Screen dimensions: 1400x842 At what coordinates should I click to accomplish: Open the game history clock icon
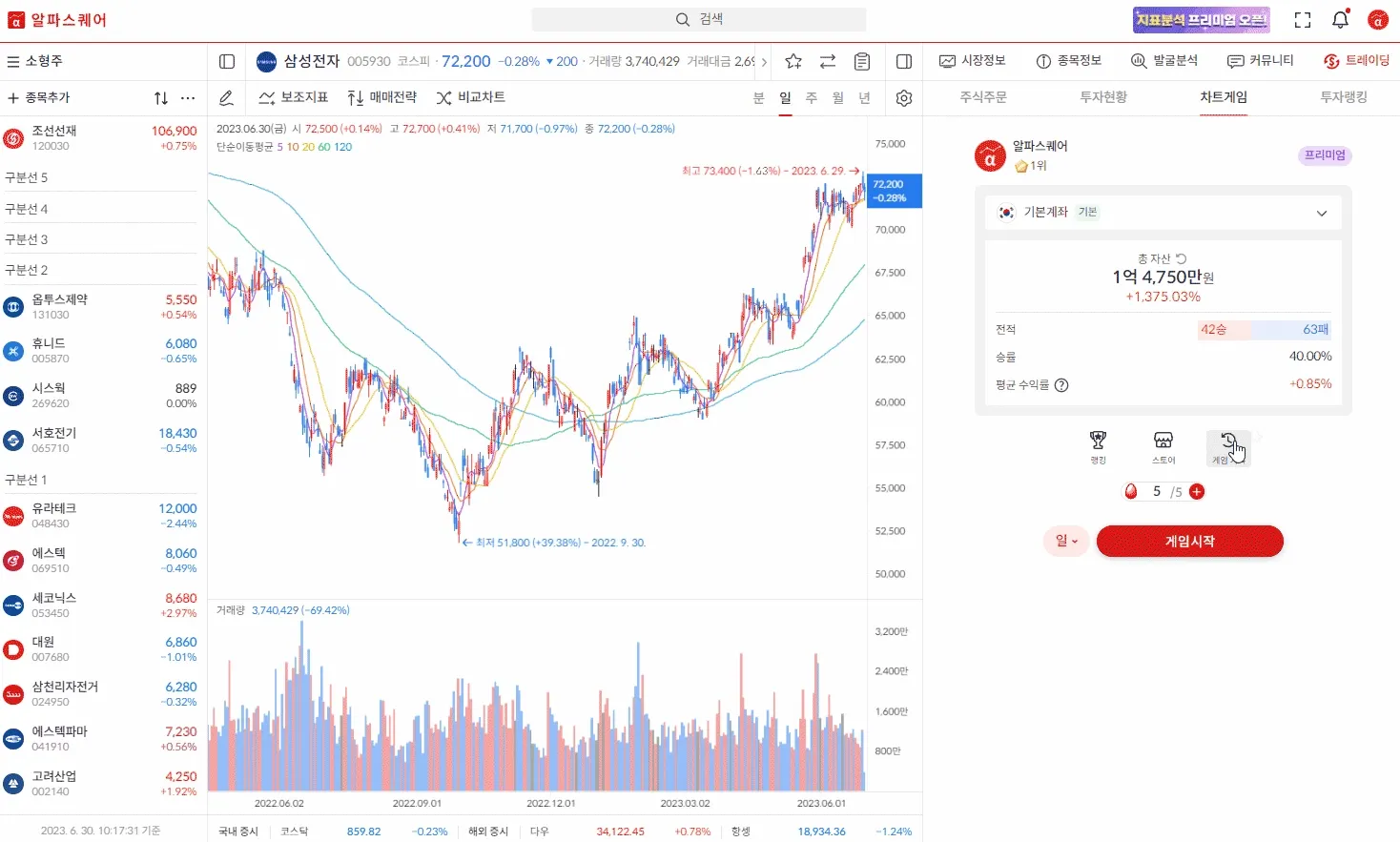click(x=1228, y=446)
